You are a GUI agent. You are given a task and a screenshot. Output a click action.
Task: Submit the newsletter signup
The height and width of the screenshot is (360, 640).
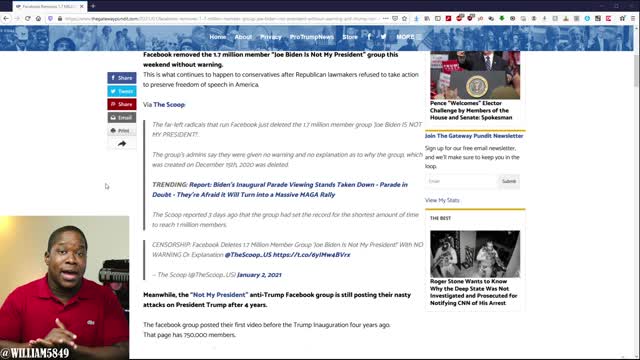click(509, 181)
